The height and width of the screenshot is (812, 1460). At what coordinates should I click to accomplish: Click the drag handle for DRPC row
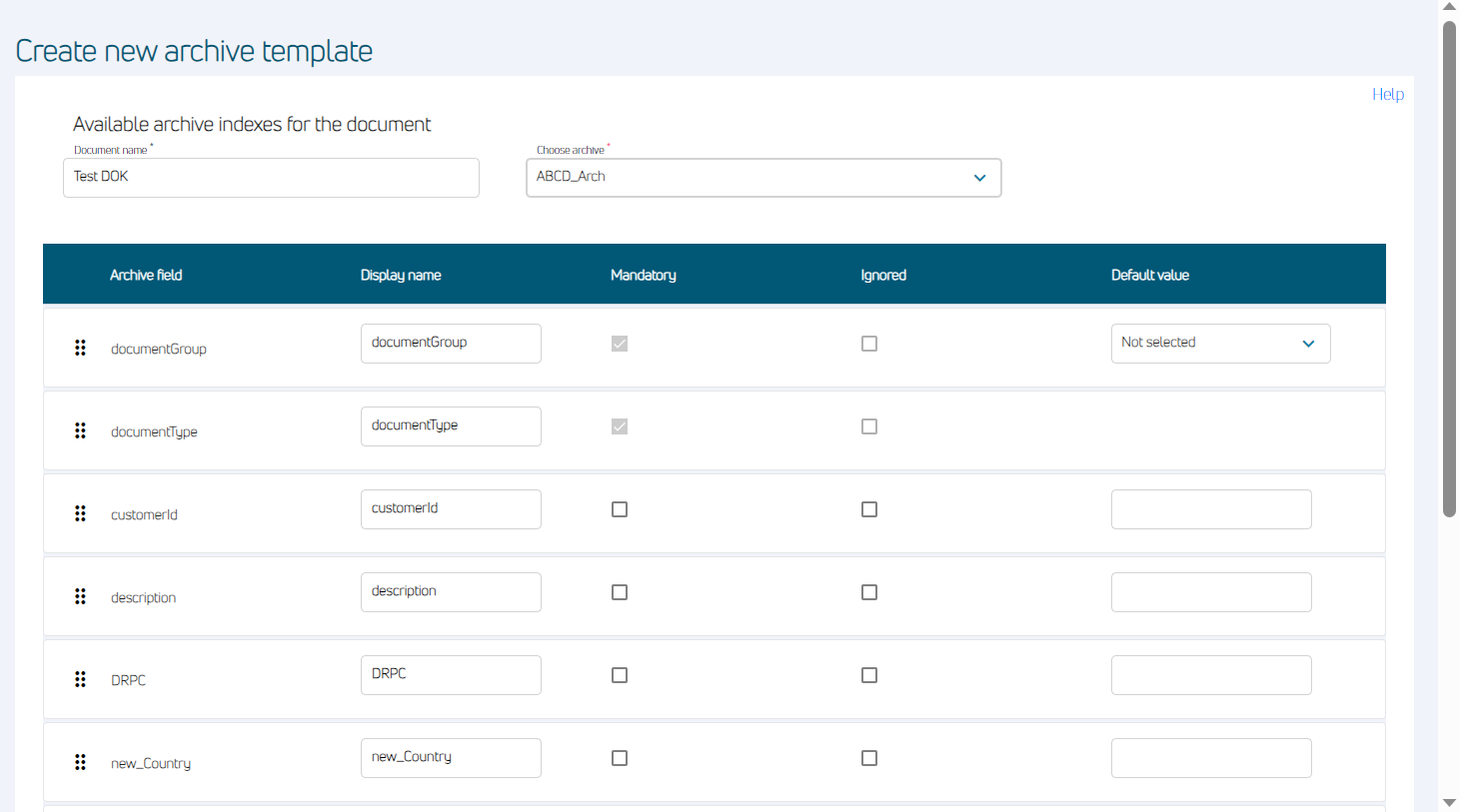pyautogui.click(x=80, y=679)
